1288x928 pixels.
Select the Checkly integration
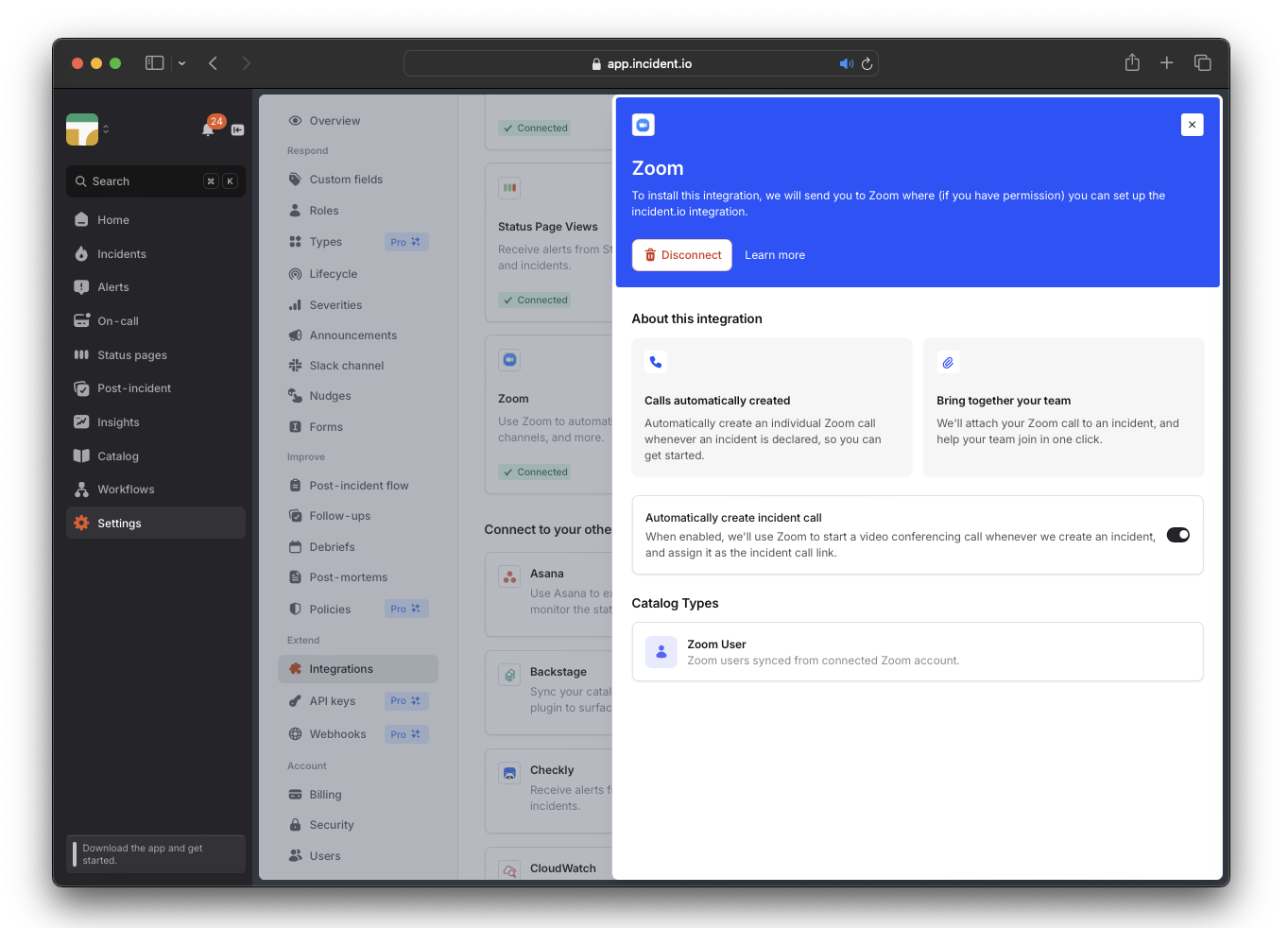pyautogui.click(x=549, y=791)
